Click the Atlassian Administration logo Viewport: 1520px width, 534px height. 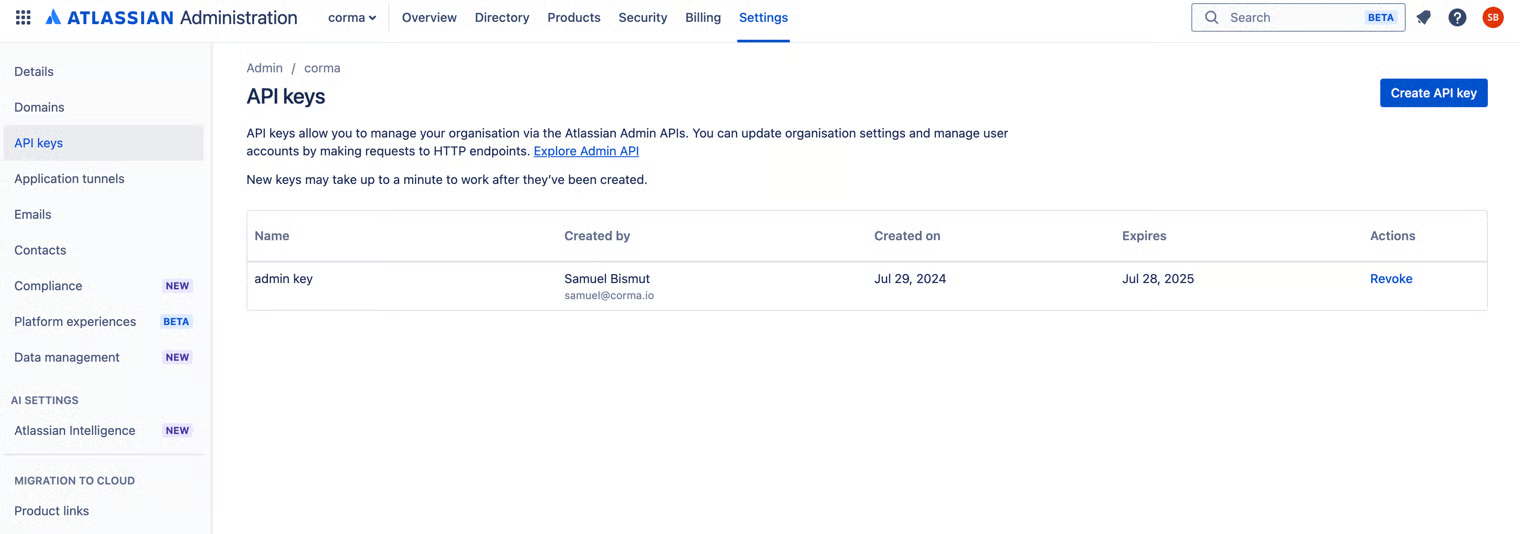[x=171, y=17]
